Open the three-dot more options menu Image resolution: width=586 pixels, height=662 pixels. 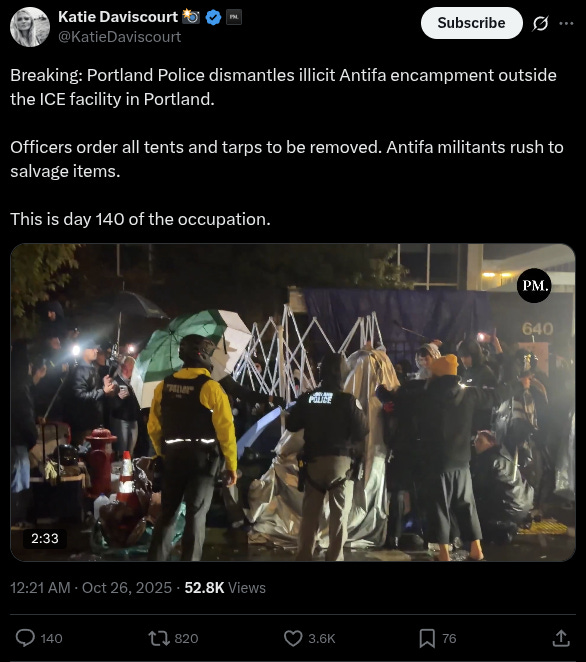click(566, 23)
